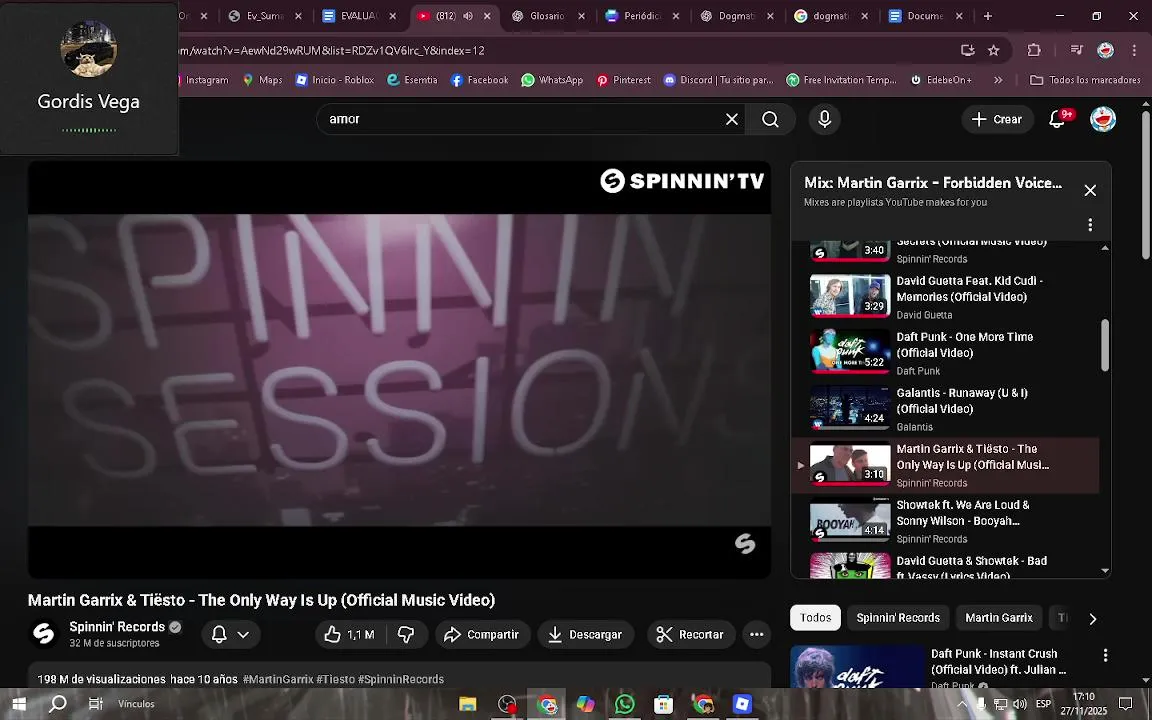Select the Spinnin' Records filter chip

pos(898,618)
